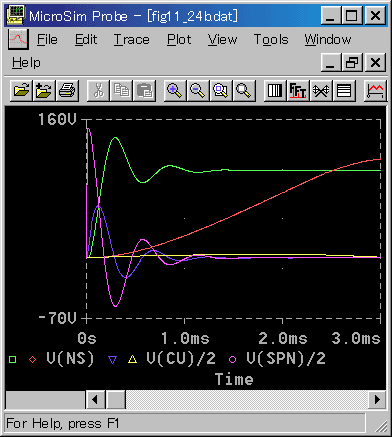Open the Plot menu
Image resolution: width=392 pixels, height=437 pixels.
click(x=179, y=40)
